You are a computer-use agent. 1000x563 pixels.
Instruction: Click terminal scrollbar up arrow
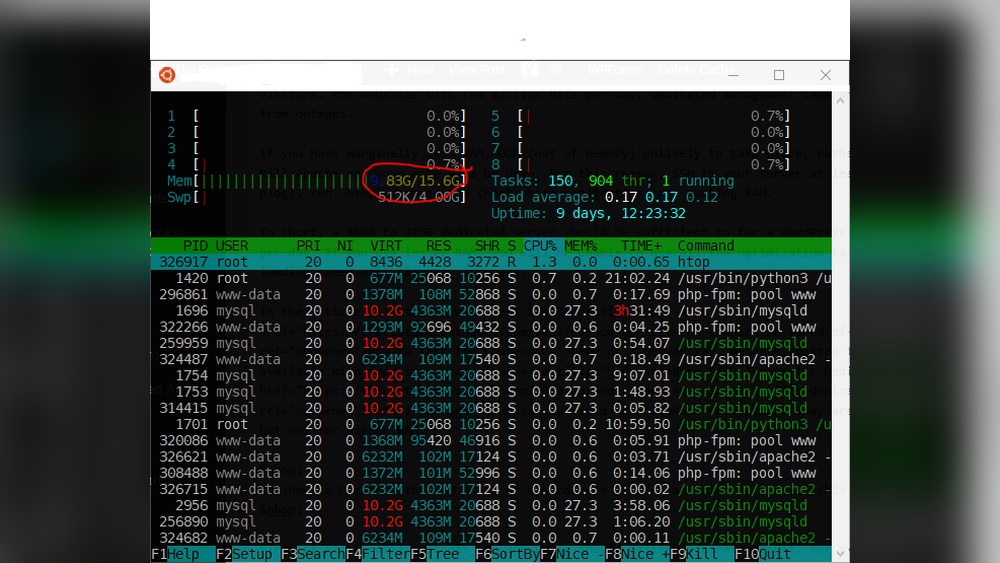841,100
